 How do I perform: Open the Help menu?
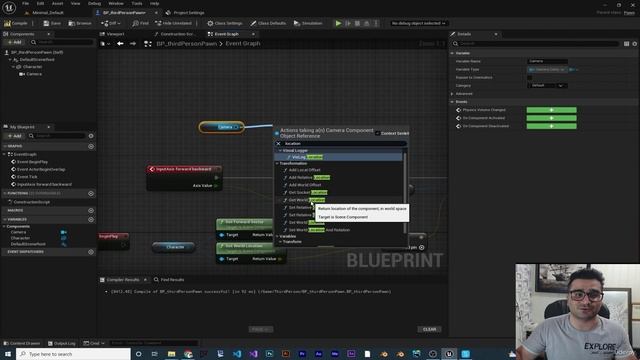(x=154, y=3)
